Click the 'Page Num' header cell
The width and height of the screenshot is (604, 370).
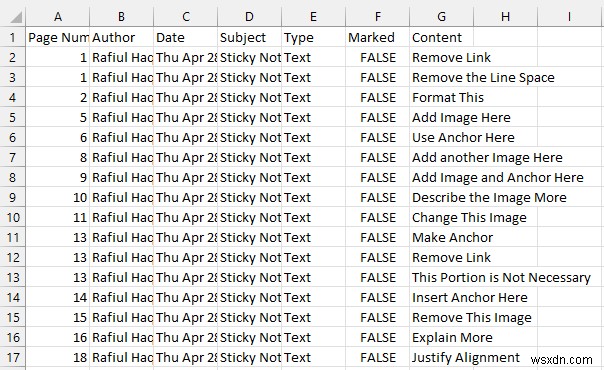(58, 37)
